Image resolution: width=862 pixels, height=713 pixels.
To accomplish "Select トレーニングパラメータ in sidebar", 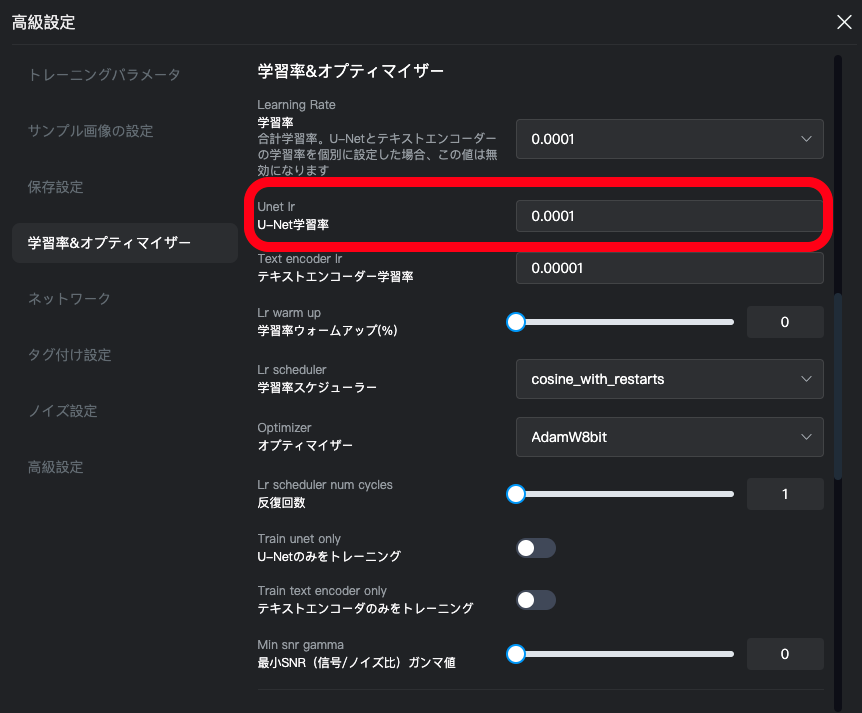I will [104, 74].
